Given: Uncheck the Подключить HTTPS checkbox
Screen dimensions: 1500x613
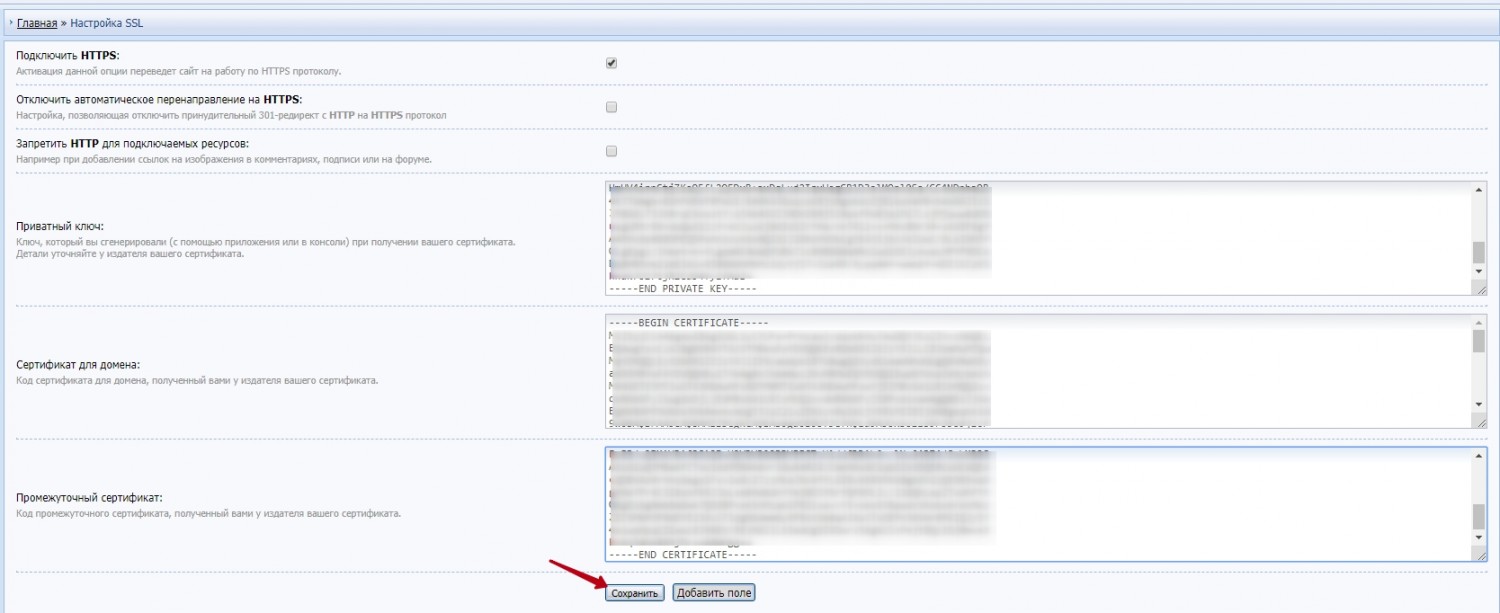Looking at the screenshot, I should (x=612, y=63).
